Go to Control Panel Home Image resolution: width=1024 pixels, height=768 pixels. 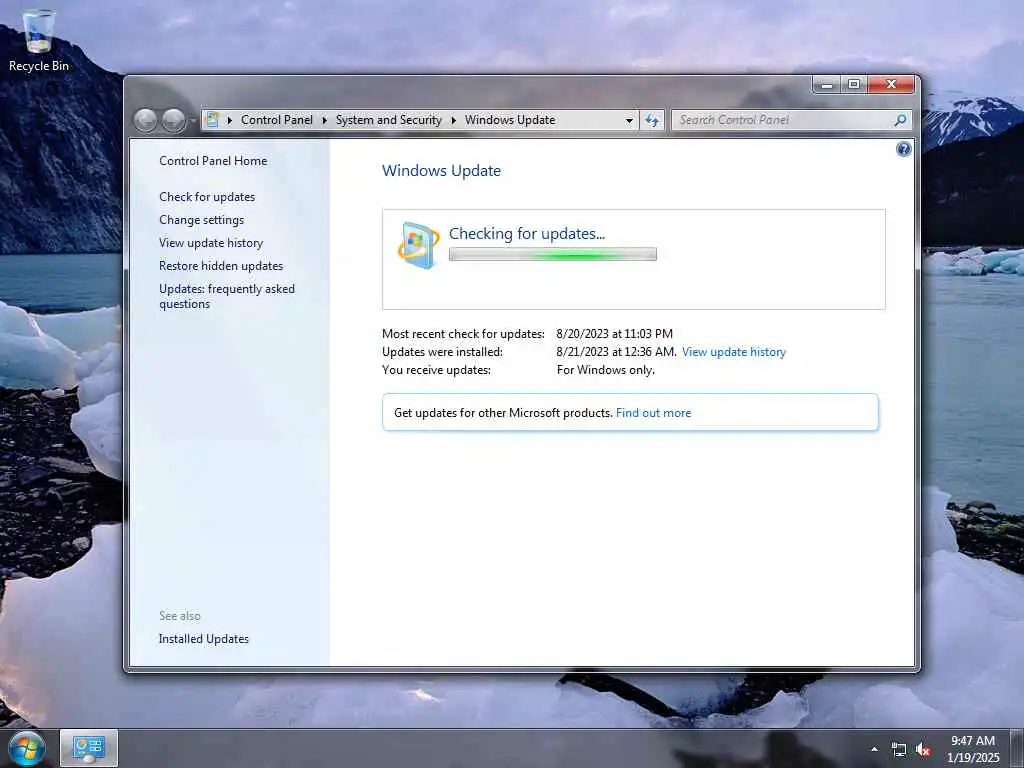(x=213, y=161)
